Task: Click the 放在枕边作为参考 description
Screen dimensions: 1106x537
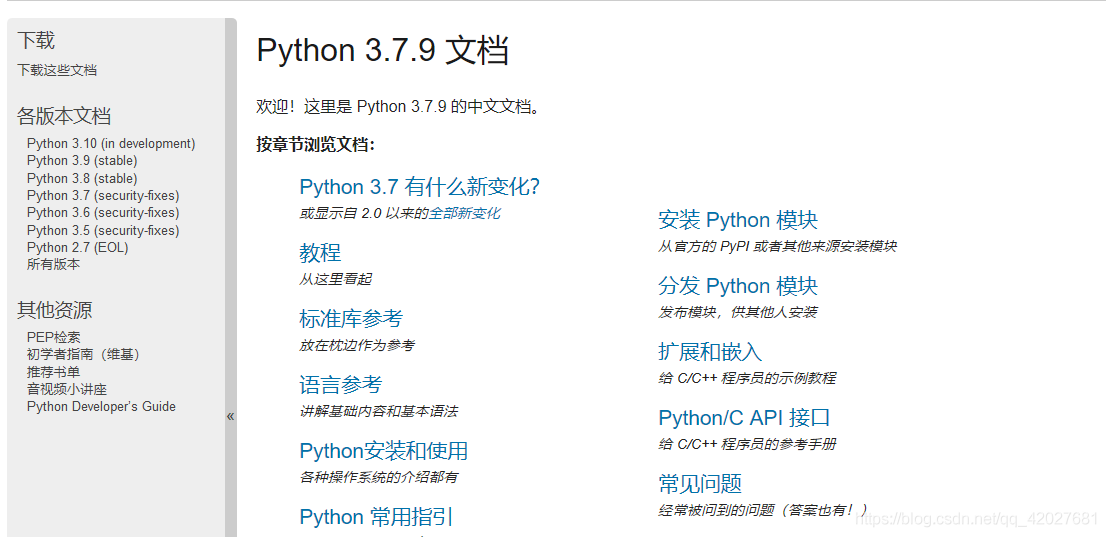Action: pos(357,345)
